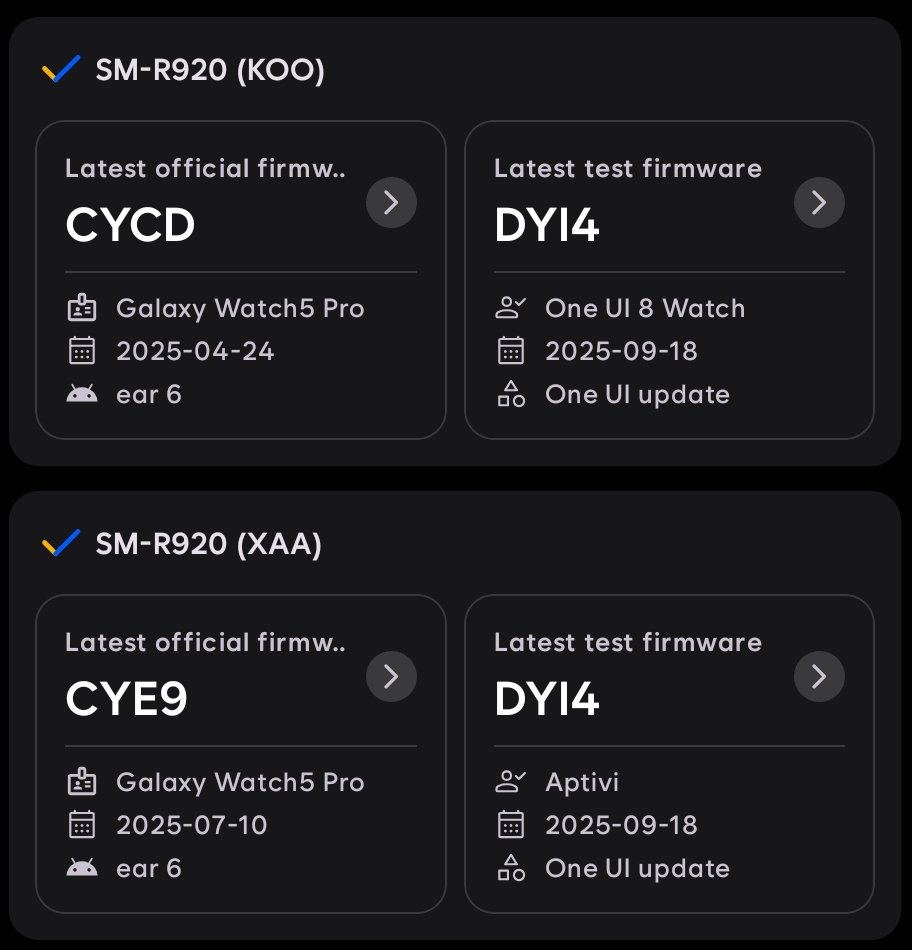Click calendar icon in KOO test firmware card
The image size is (912, 950).
(x=511, y=351)
